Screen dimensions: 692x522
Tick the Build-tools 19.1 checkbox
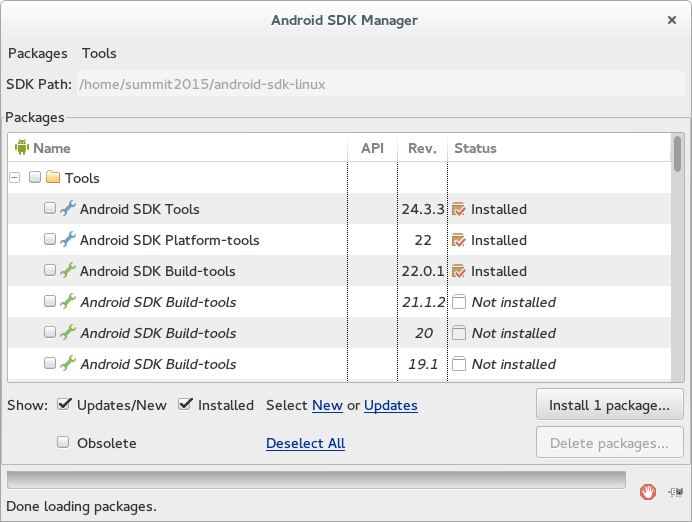click(50, 363)
